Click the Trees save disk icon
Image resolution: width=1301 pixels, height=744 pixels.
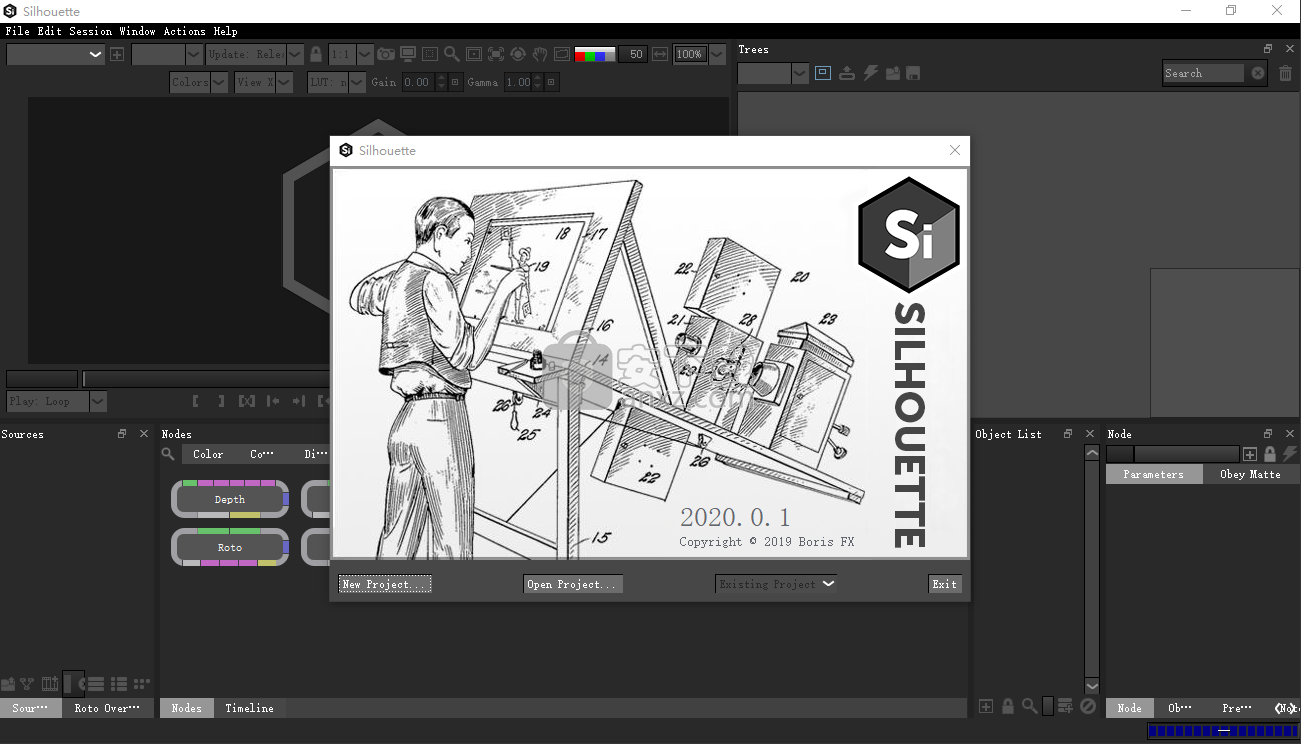coord(913,73)
